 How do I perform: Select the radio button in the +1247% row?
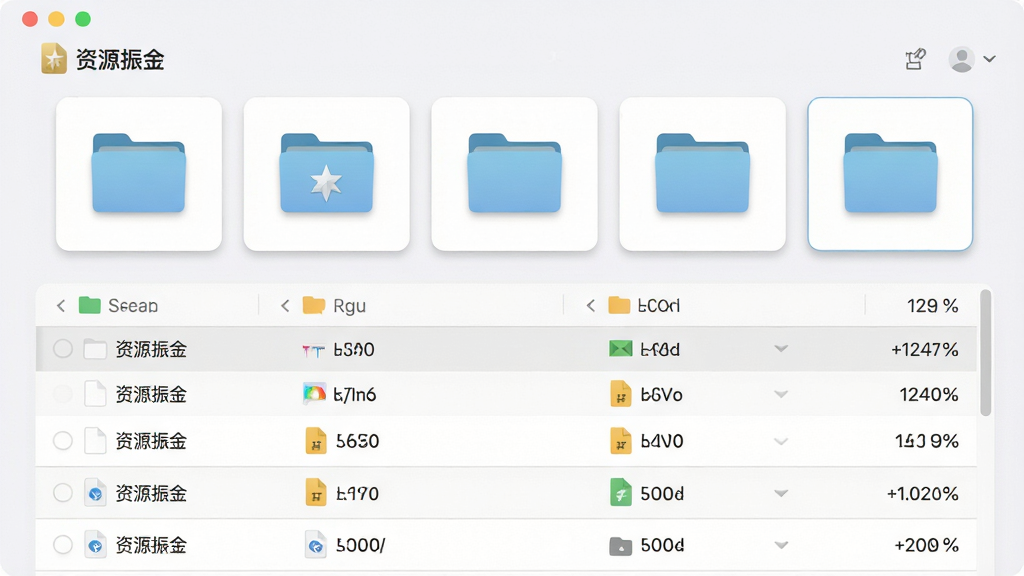coord(63,349)
